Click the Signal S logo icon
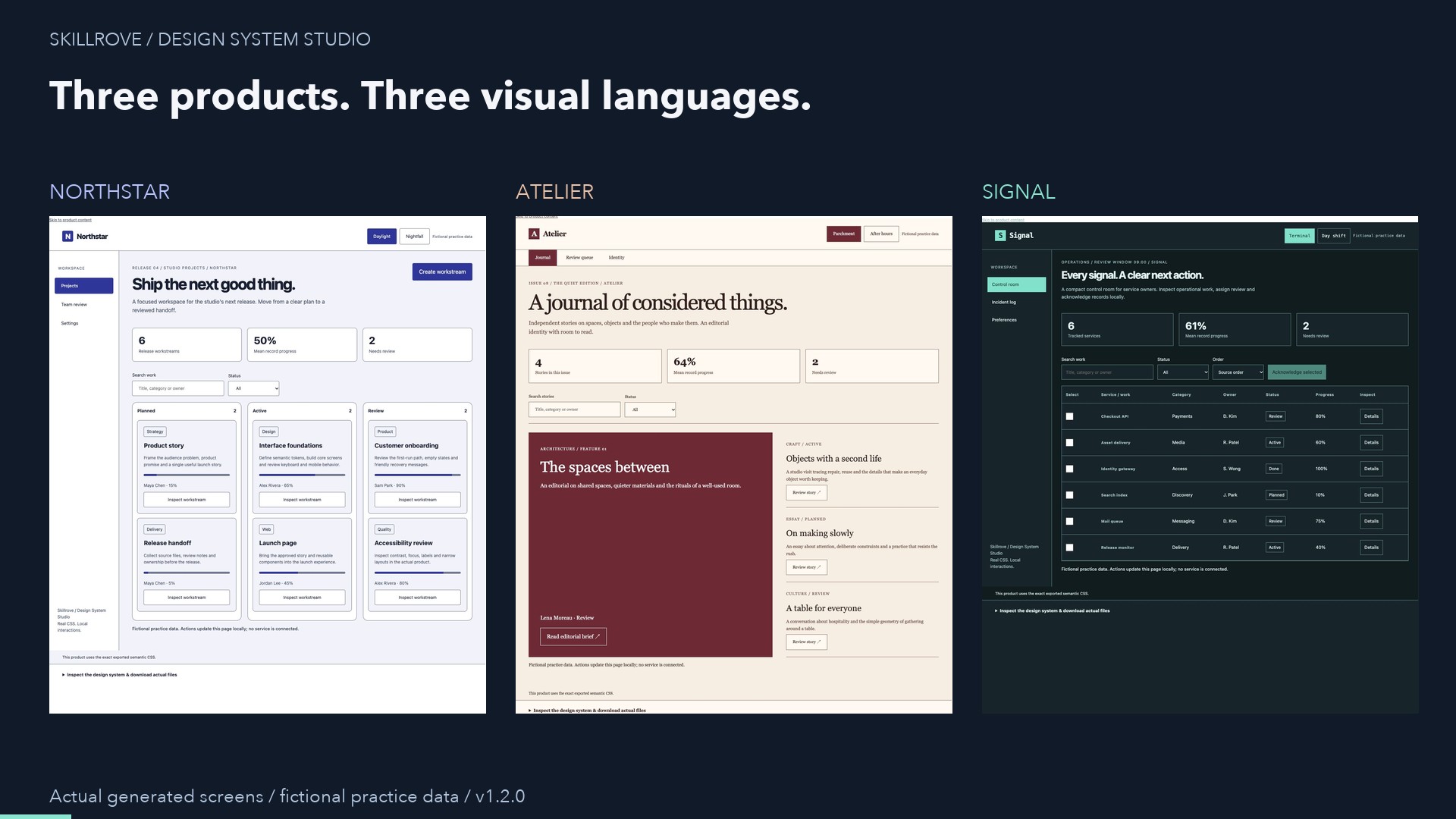This screenshot has height=819, width=1456. 1000,235
